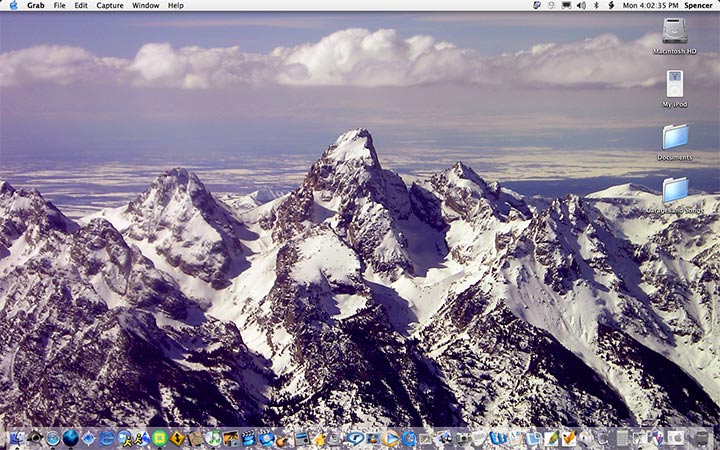
Task: Click the green circle dock icon
Action: tap(159, 439)
